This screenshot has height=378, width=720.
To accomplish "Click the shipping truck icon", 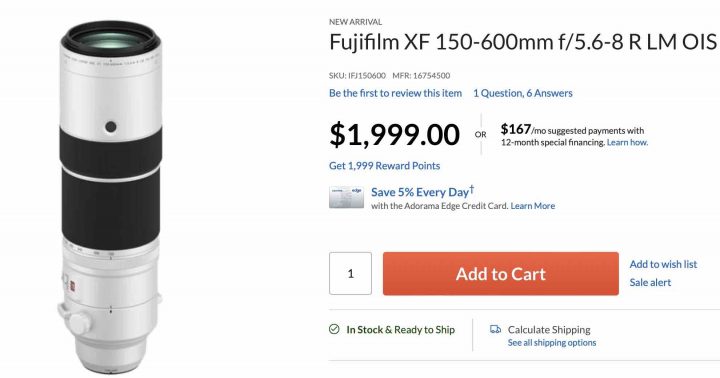I will point(495,329).
